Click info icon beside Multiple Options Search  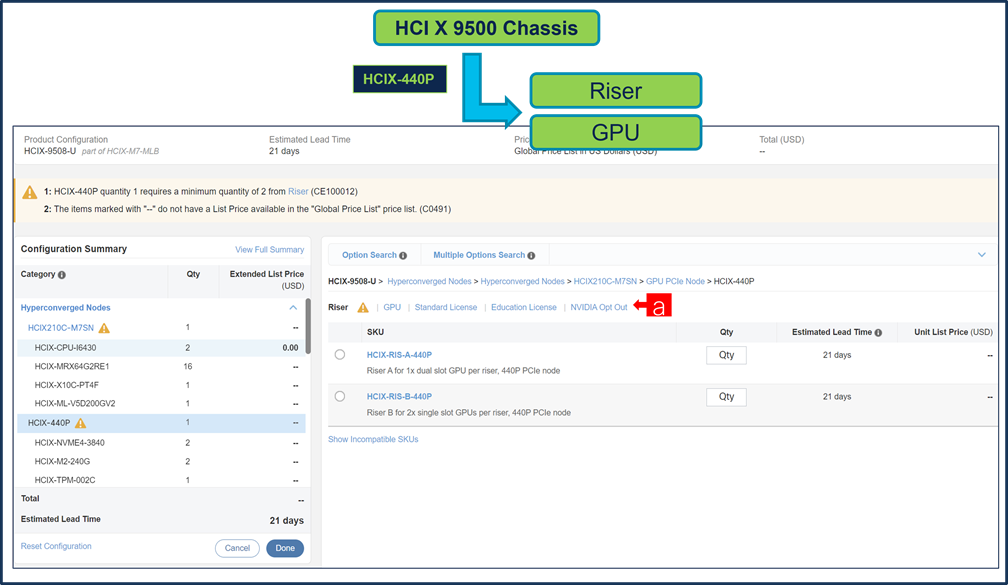[531, 256]
